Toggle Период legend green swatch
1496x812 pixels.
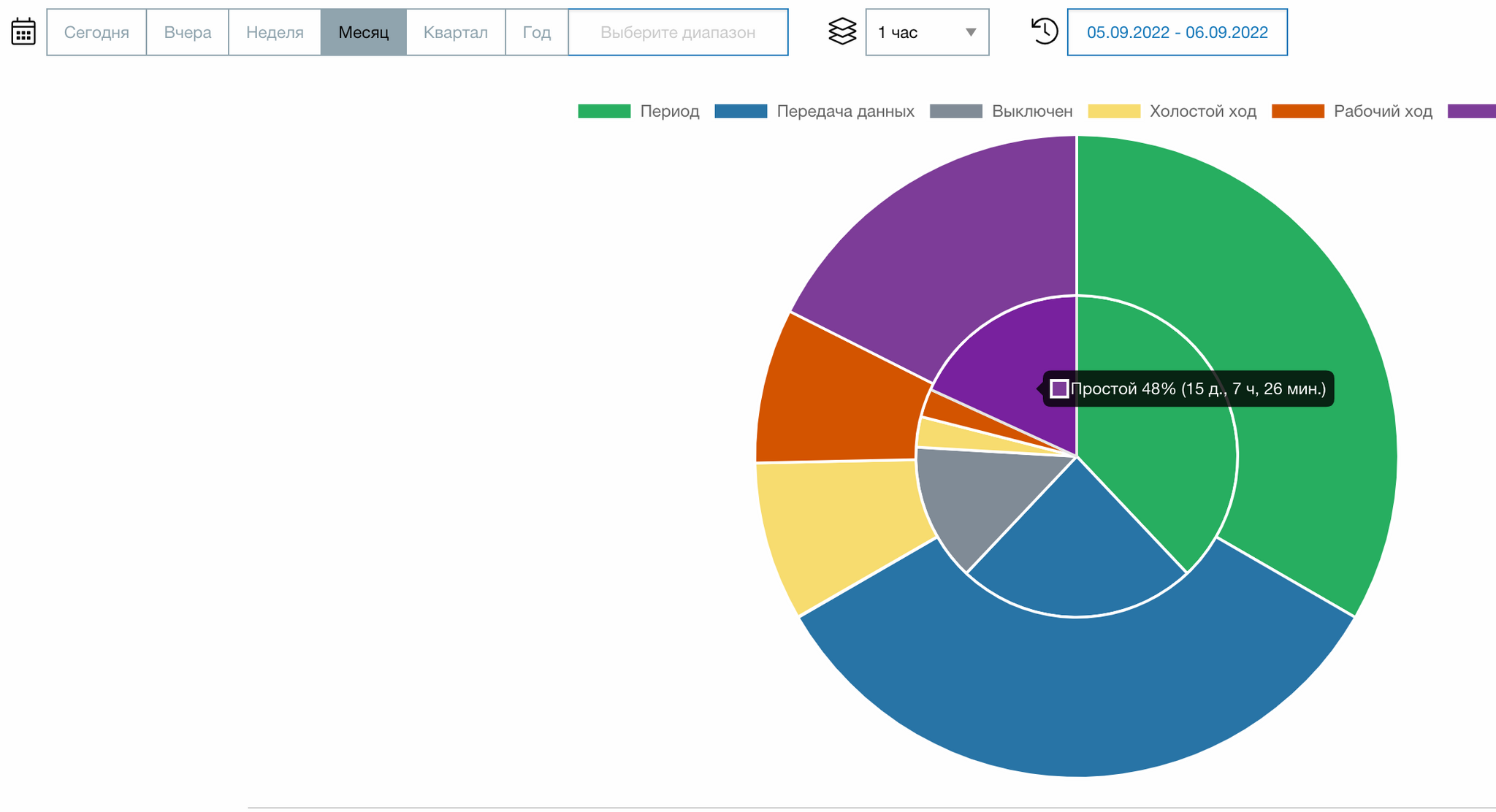pos(603,111)
